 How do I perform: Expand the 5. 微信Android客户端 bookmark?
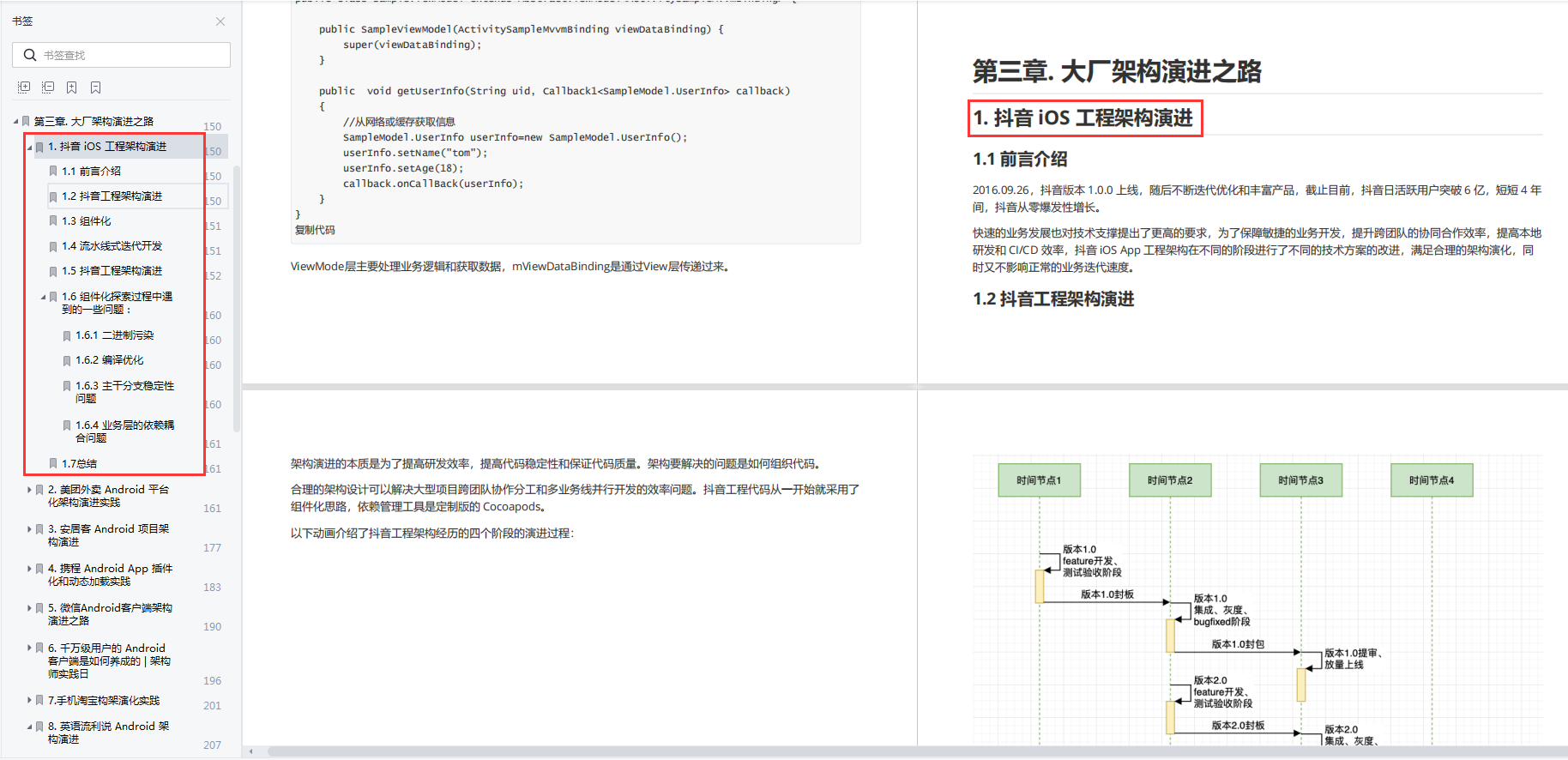pyautogui.click(x=29, y=608)
